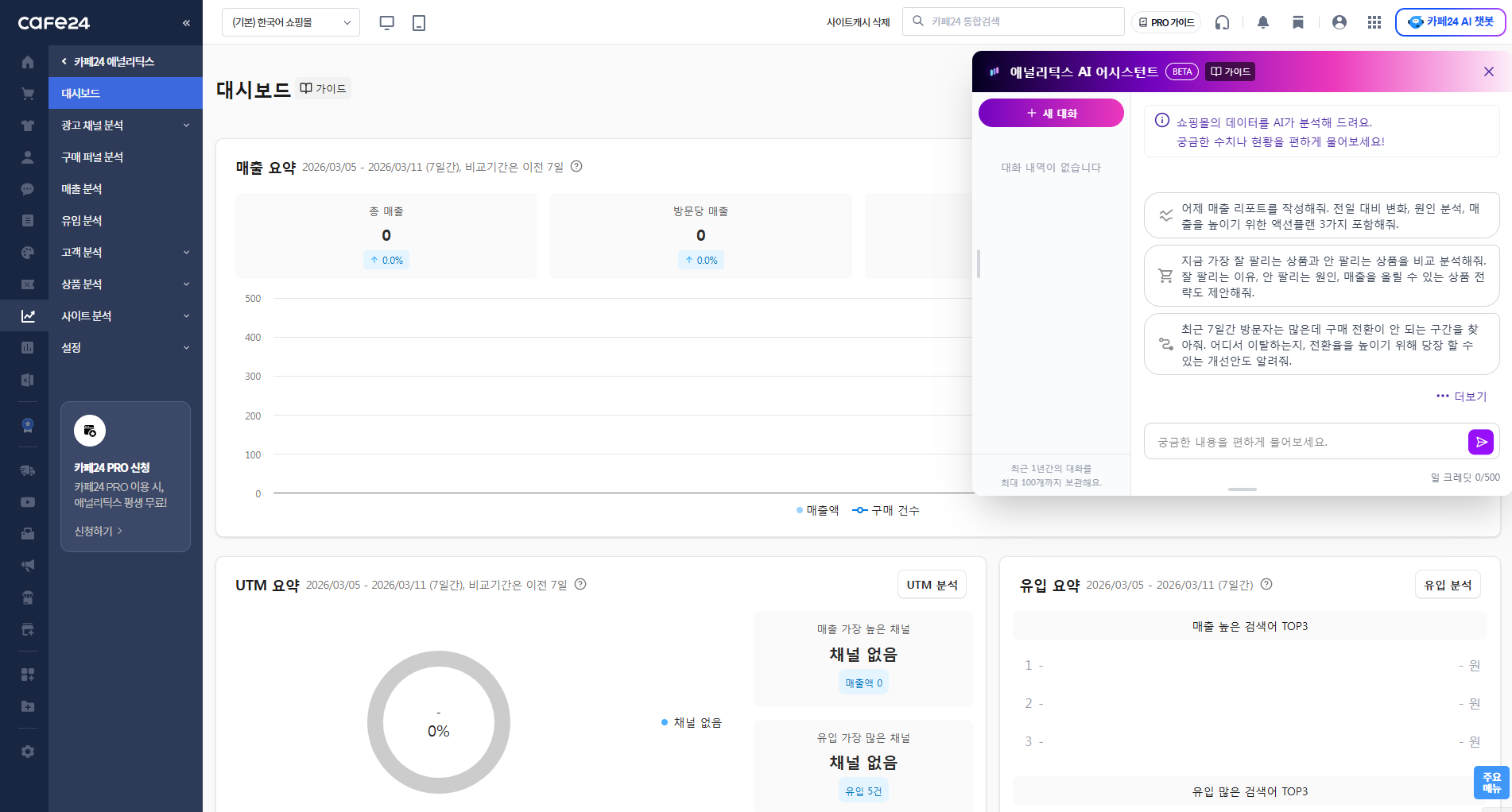Open 매출 분석 menu item

click(x=126, y=189)
